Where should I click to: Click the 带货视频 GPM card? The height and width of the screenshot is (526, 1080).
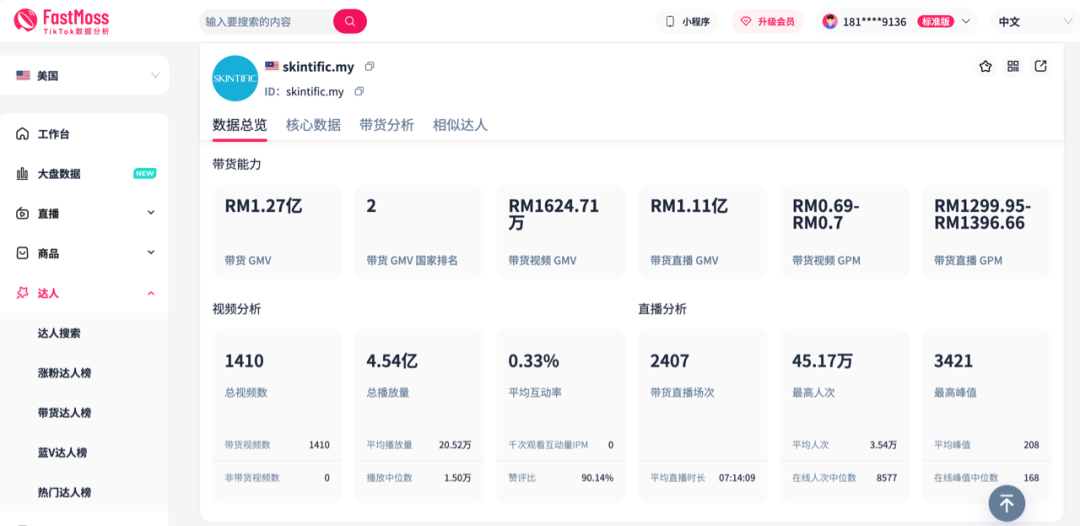844,231
